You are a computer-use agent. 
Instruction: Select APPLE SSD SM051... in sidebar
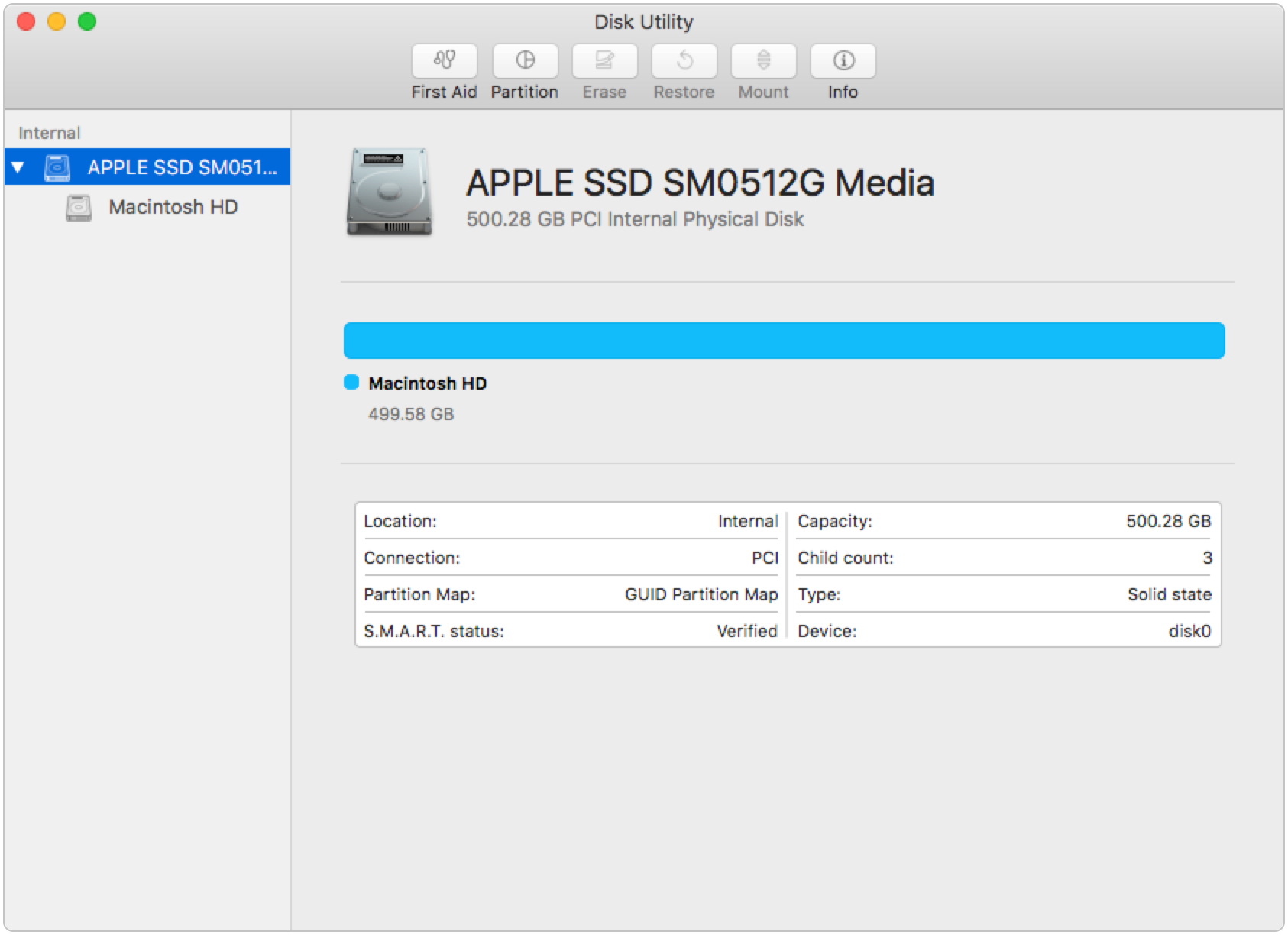(147, 167)
